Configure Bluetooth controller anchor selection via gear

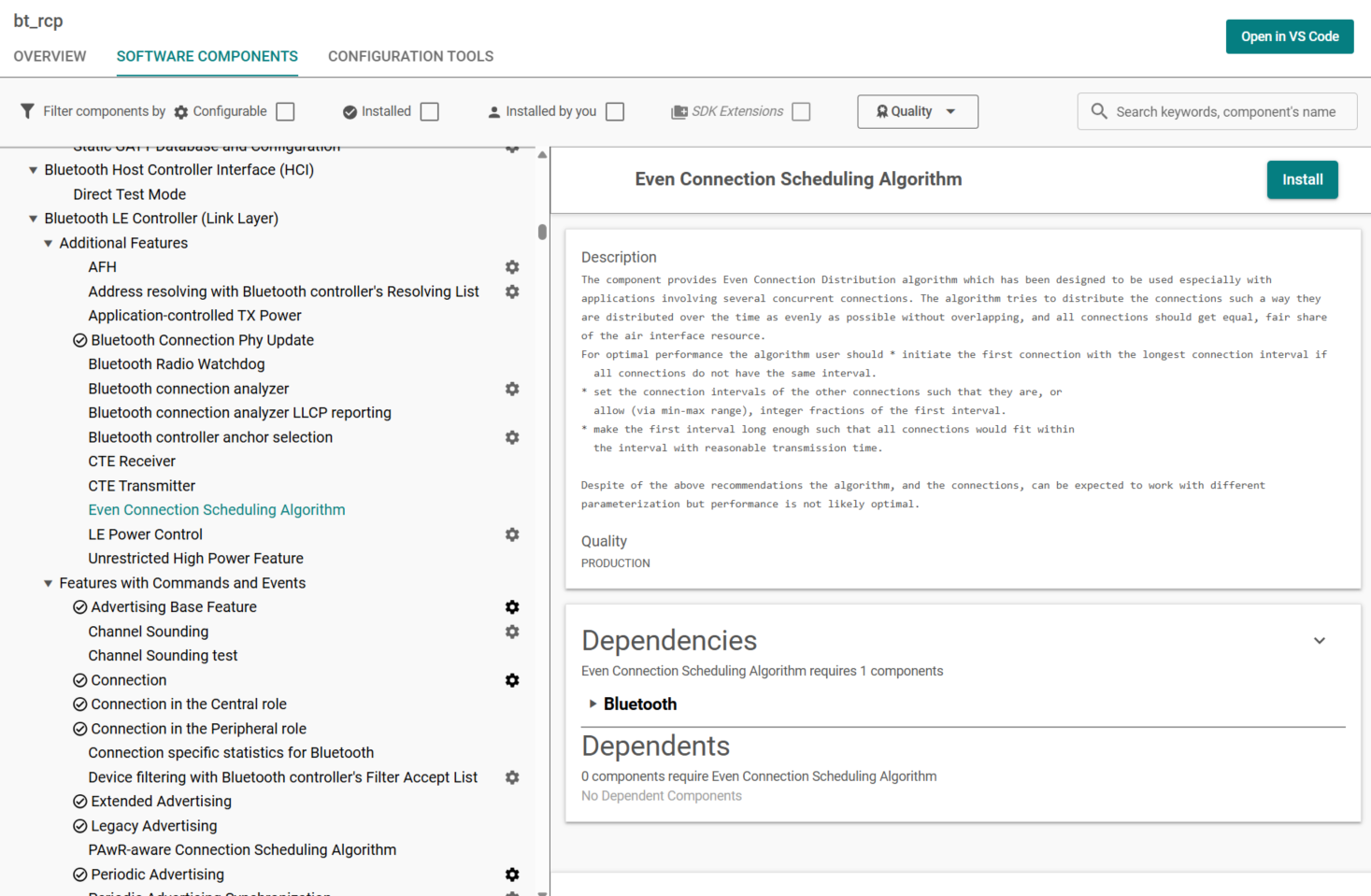[512, 437]
